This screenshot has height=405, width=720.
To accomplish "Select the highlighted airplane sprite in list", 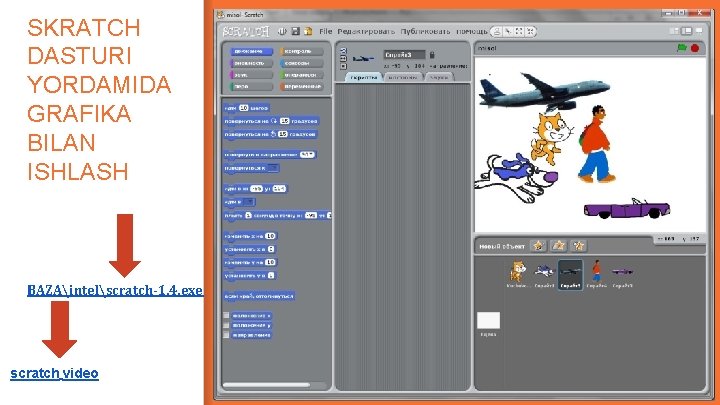I will tap(570, 275).
